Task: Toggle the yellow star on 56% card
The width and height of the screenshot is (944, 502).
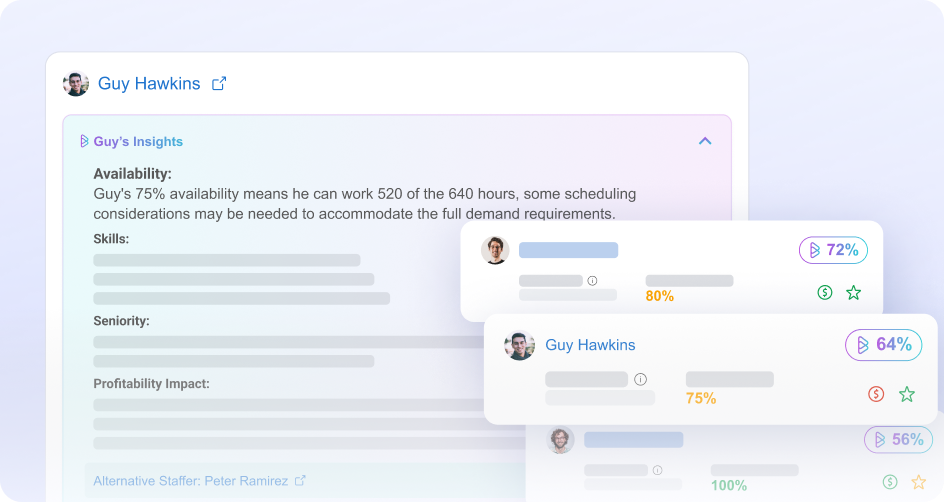Action: click(918, 482)
